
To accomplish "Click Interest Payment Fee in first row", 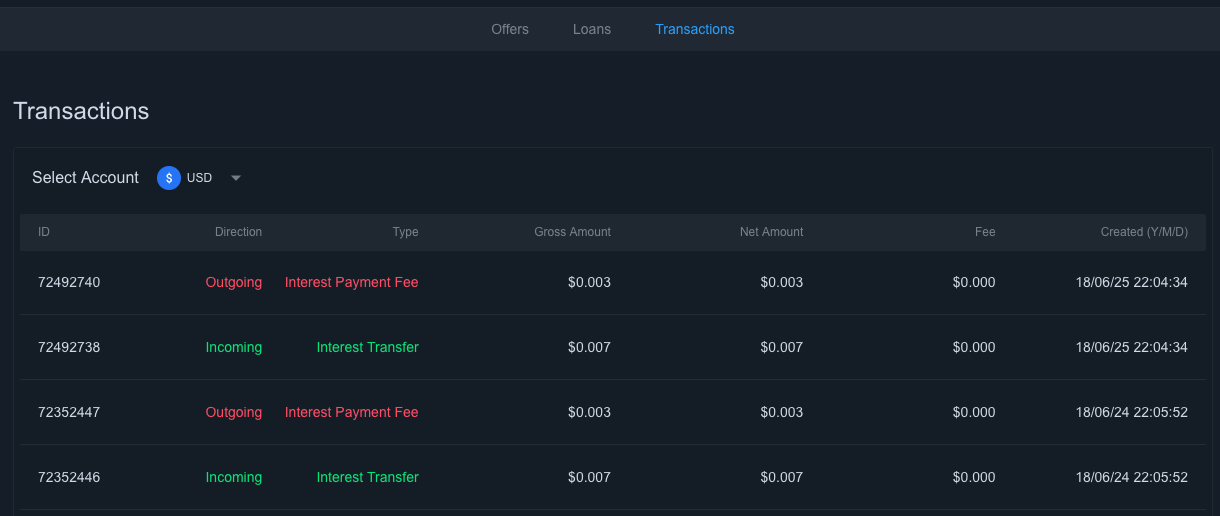I will pos(351,282).
